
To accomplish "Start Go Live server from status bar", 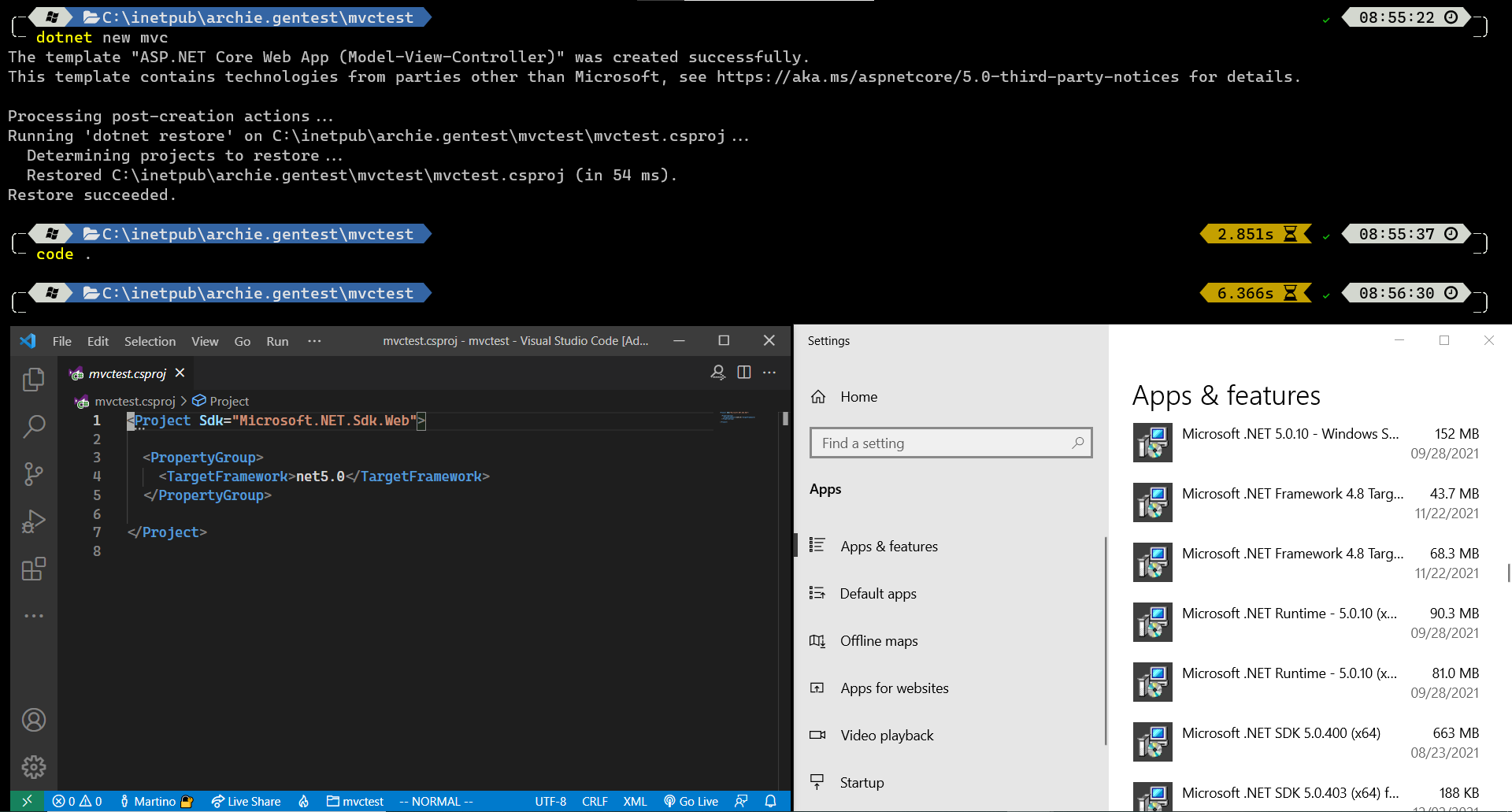I will coord(691,801).
